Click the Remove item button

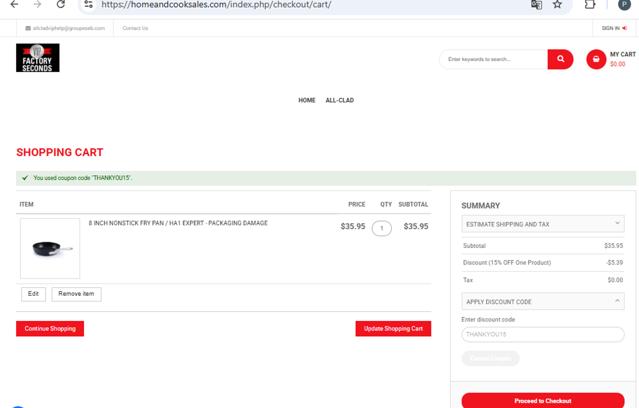pos(76,294)
